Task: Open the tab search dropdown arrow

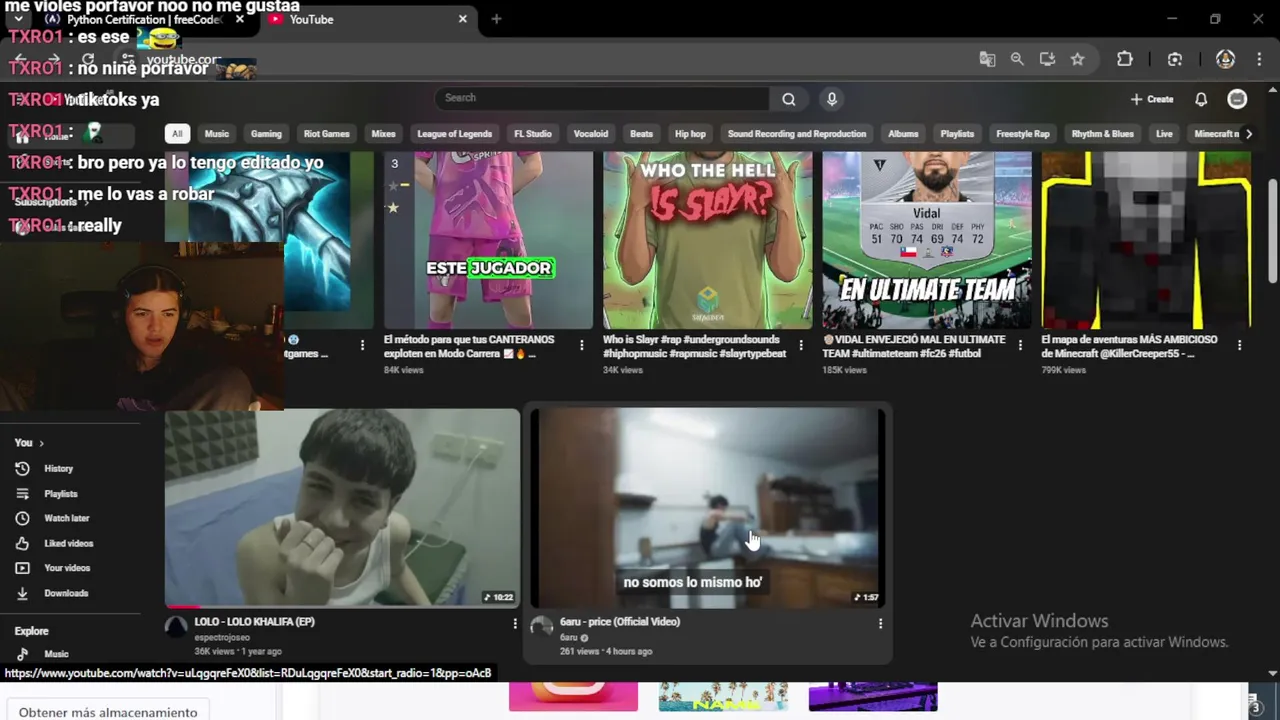Action: pos(18,19)
